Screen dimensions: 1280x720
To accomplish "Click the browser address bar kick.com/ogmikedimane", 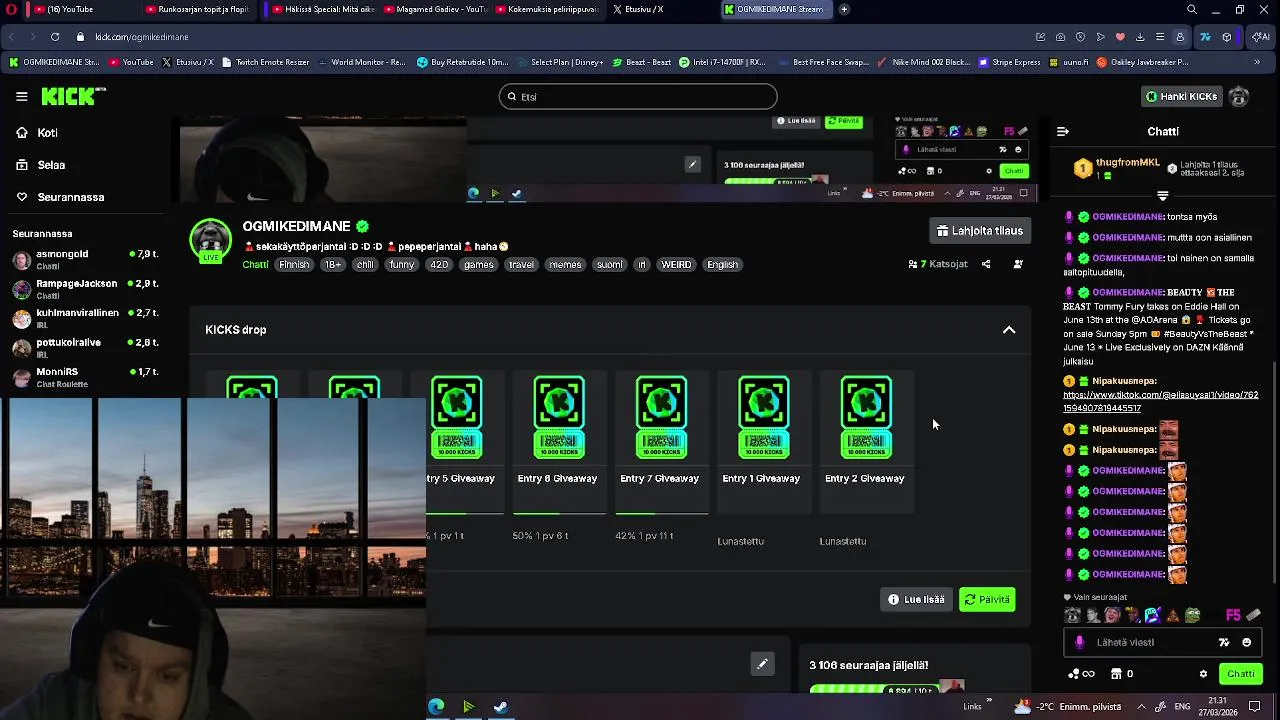I will [142, 37].
